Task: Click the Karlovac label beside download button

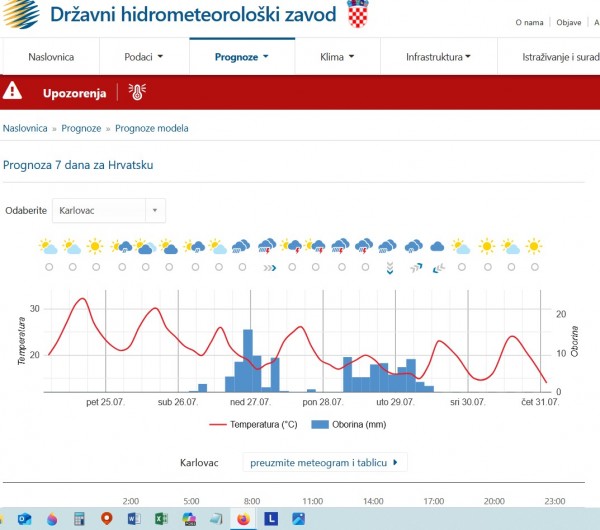Action: coord(199,463)
